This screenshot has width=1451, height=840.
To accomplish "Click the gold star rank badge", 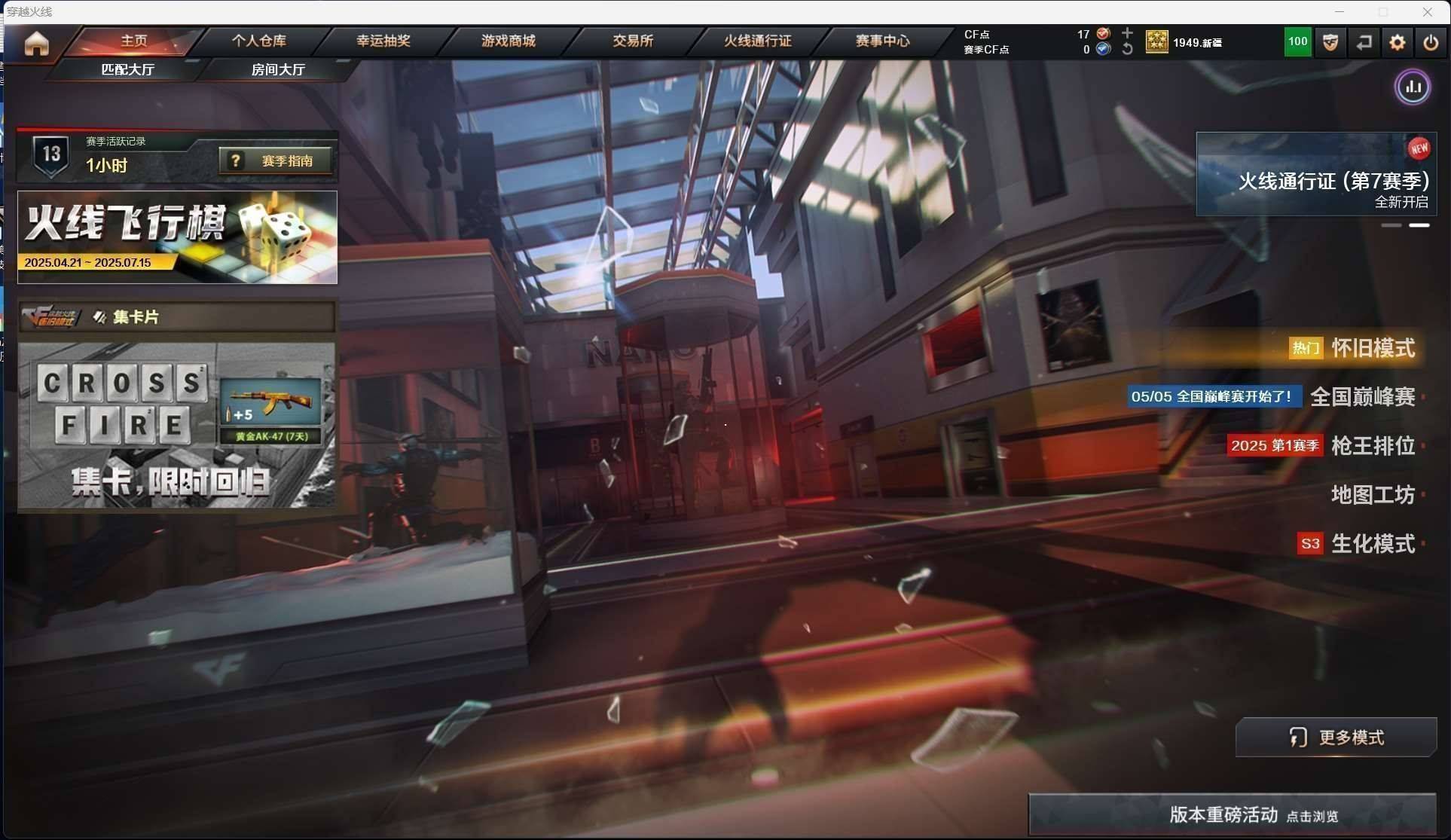I will click(1156, 42).
